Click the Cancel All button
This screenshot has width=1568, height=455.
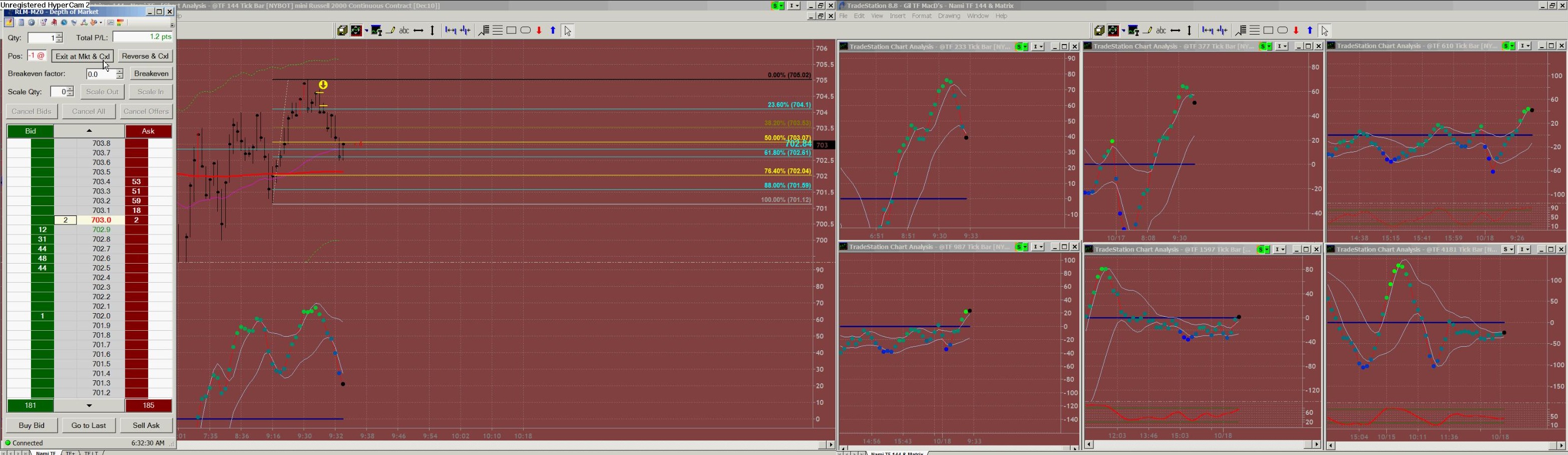pos(89,111)
